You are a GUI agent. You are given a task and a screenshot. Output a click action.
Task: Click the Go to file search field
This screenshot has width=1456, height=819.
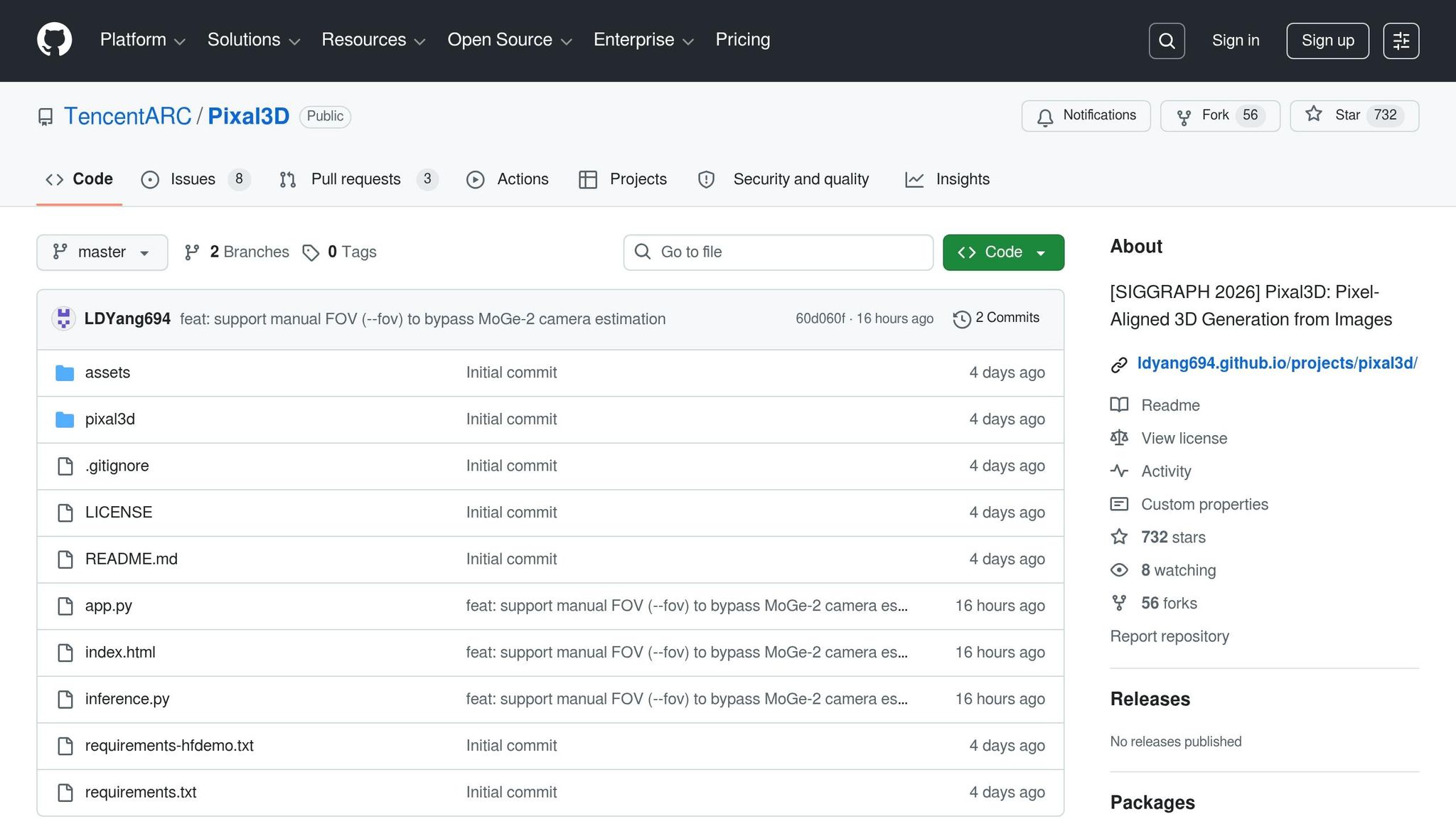tap(778, 252)
